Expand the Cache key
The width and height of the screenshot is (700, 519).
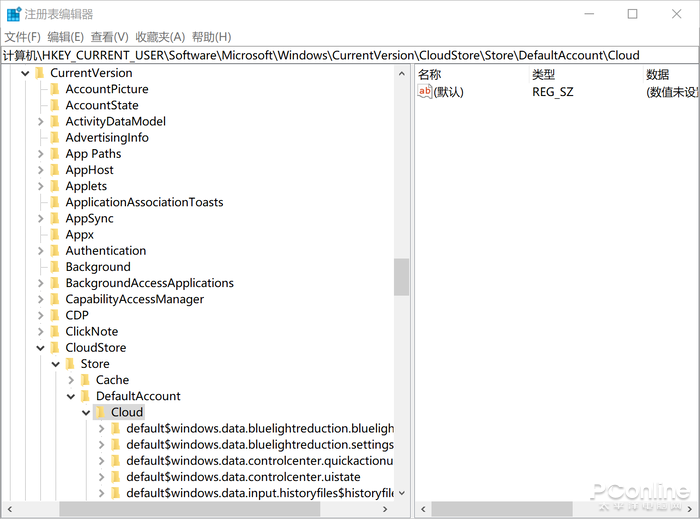(x=71, y=380)
